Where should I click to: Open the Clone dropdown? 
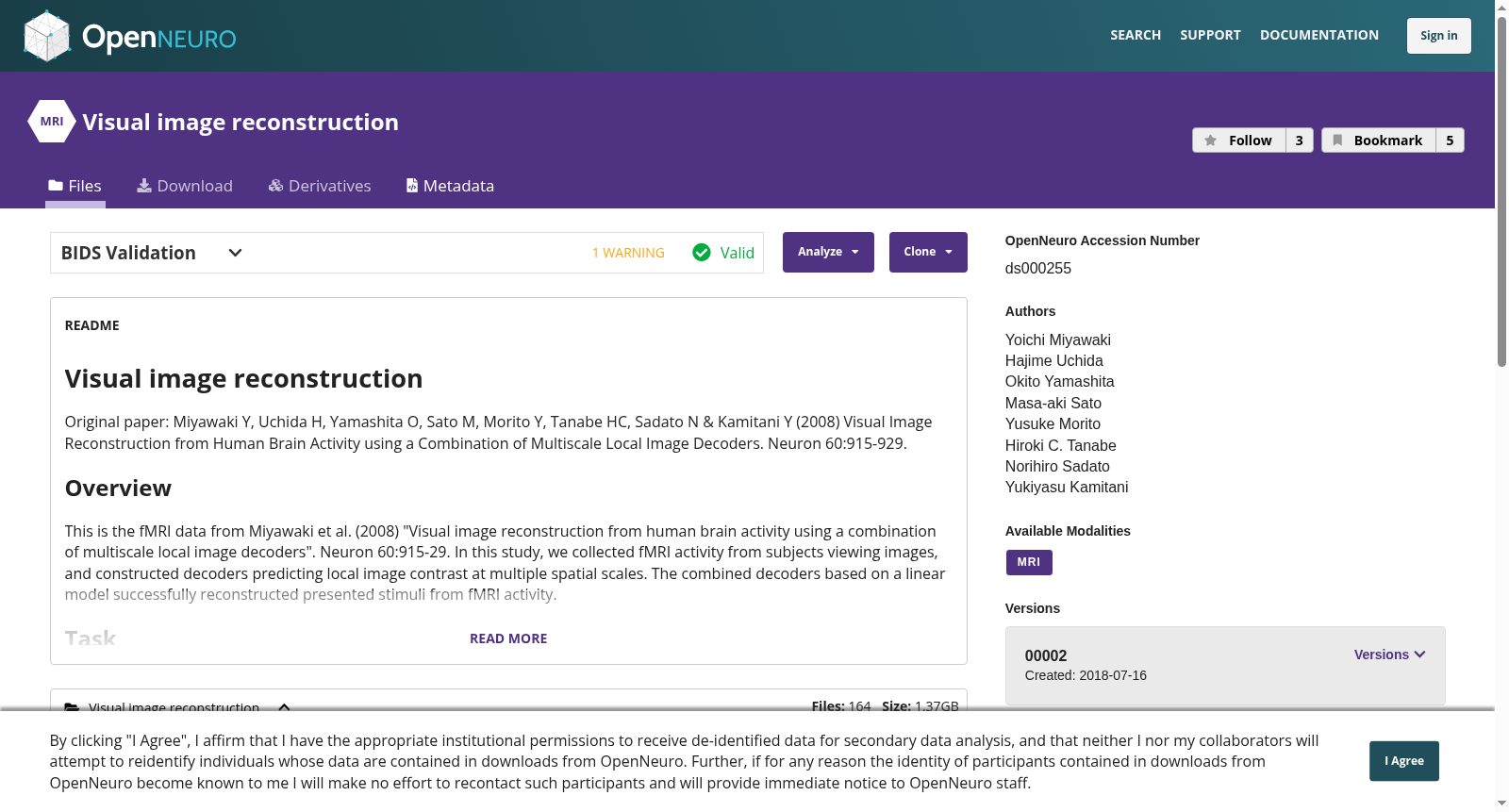click(928, 252)
